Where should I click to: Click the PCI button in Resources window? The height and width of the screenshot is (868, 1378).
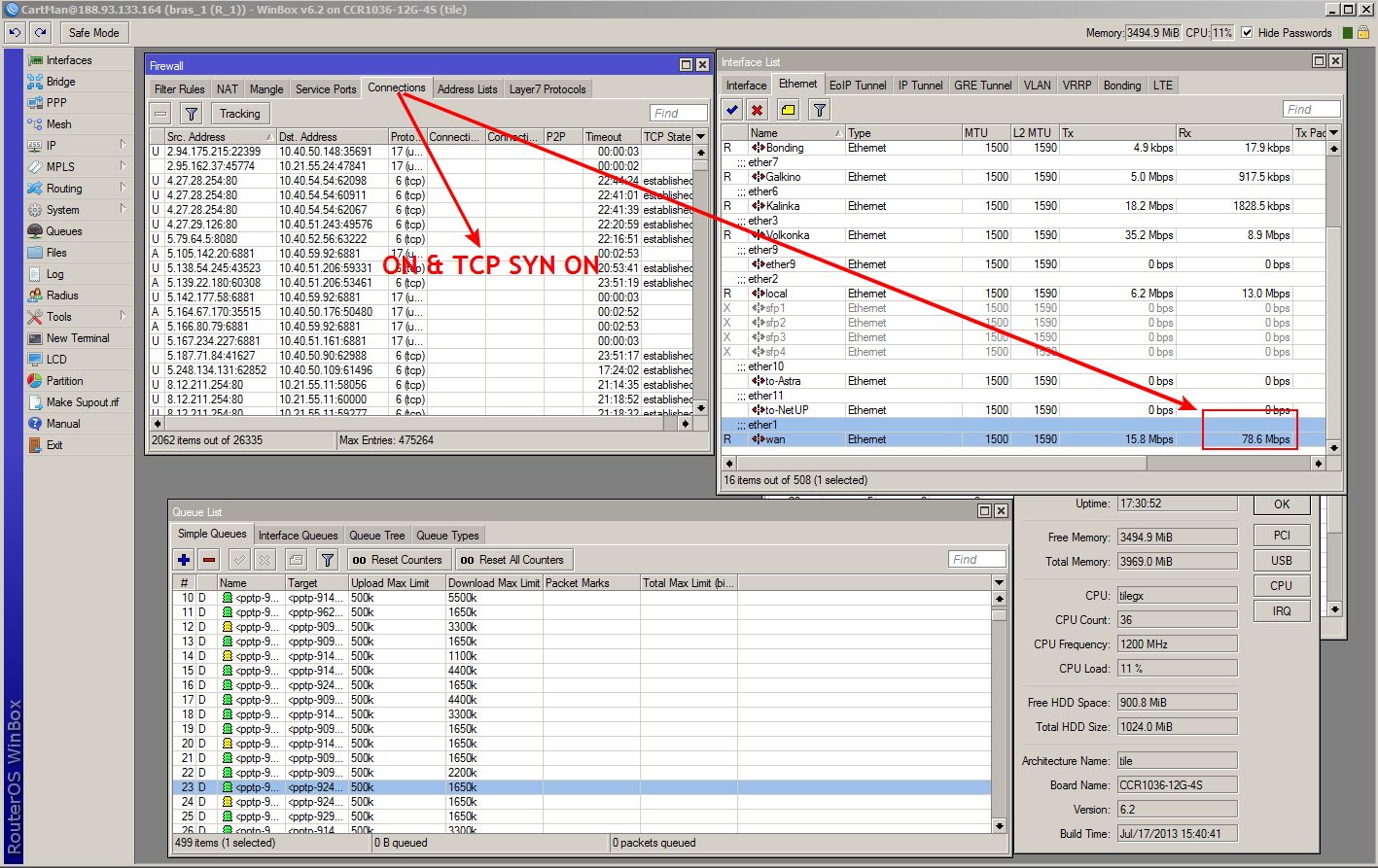[x=1282, y=536]
